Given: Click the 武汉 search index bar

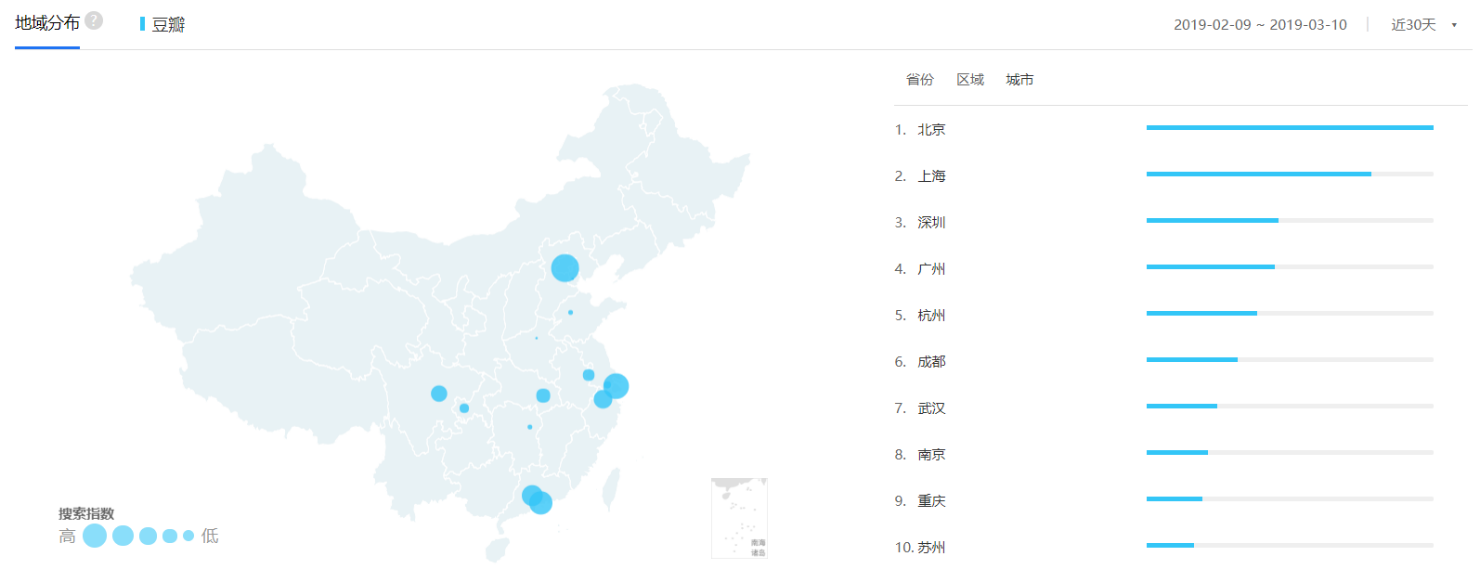Looking at the screenshot, I should click(x=1290, y=406).
